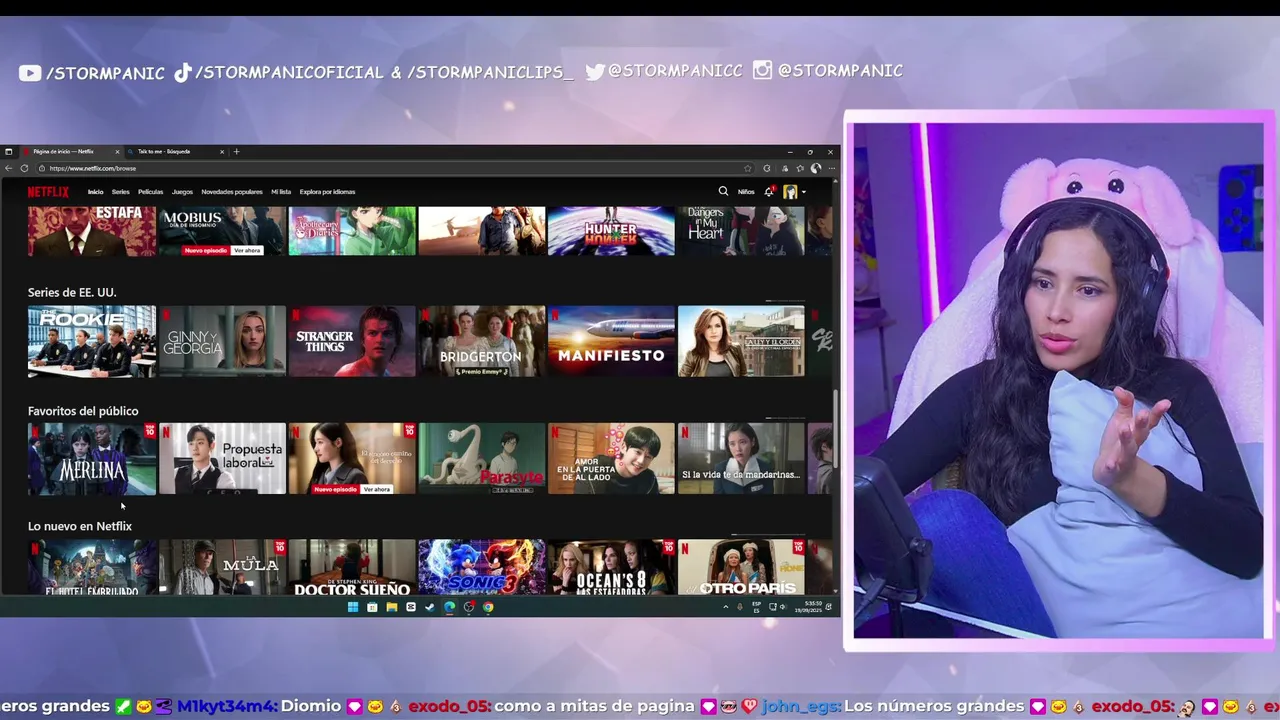
Task: Open Mi lista menu item
Action: pyautogui.click(x=281, y=192)
